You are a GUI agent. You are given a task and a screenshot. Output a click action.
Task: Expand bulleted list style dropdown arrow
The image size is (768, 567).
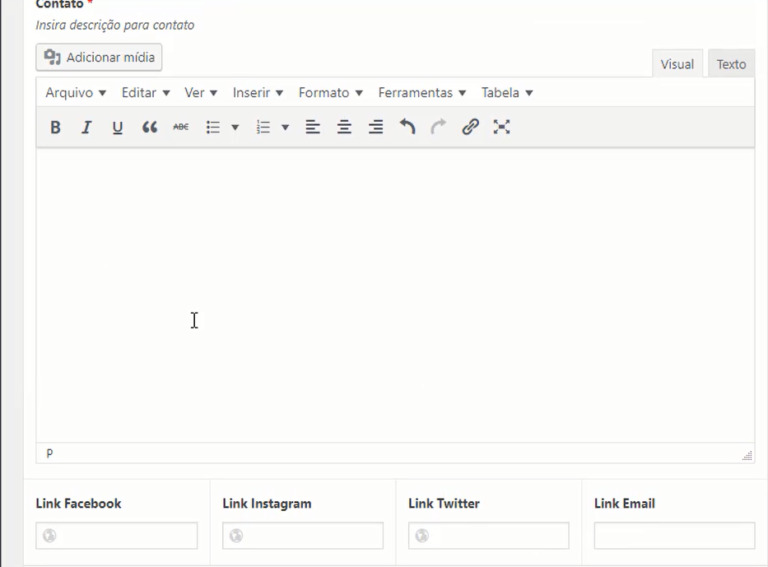pos(235,127)
